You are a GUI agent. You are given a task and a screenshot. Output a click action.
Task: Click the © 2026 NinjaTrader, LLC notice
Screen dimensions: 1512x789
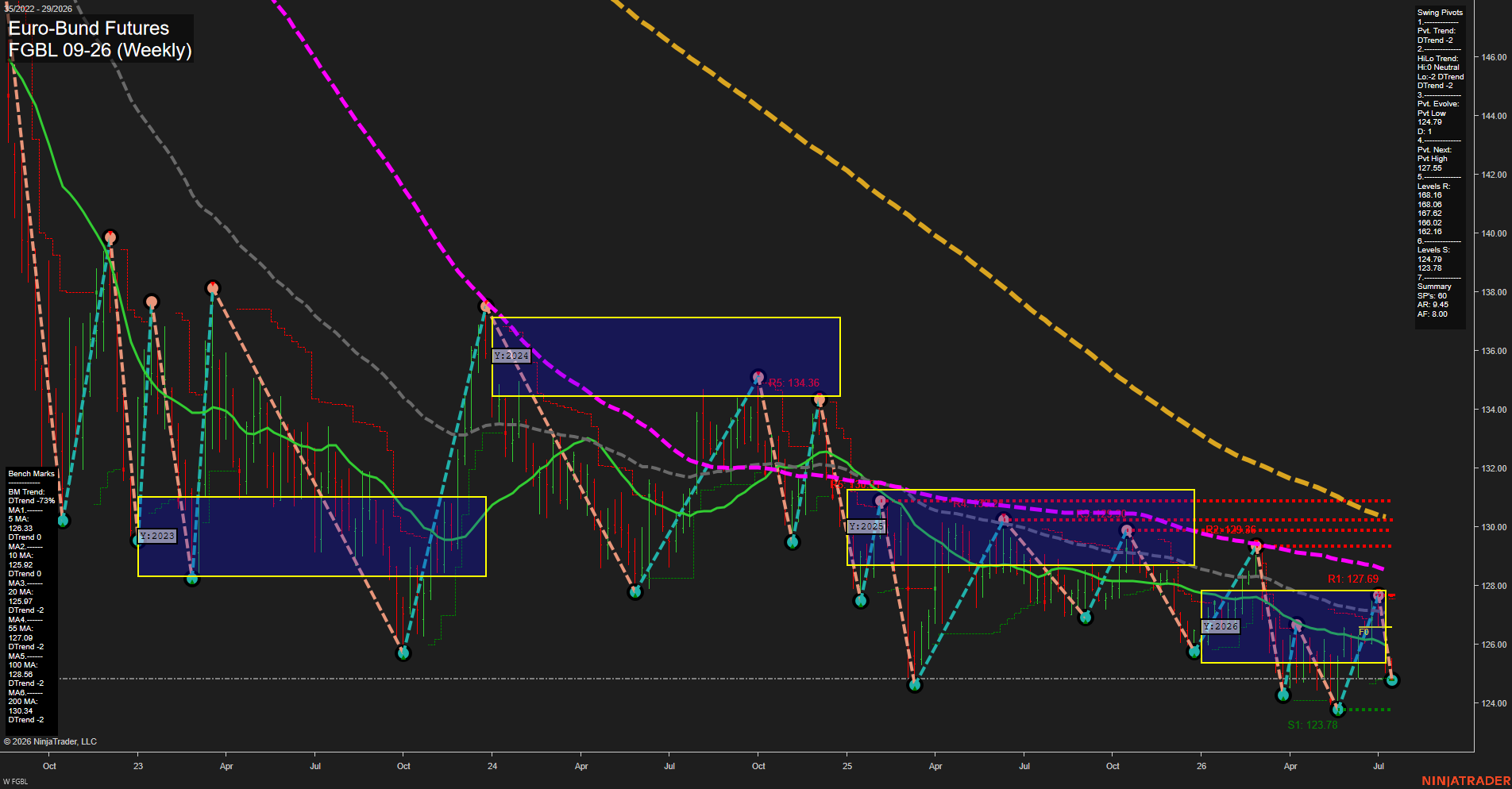coord(50,741)
